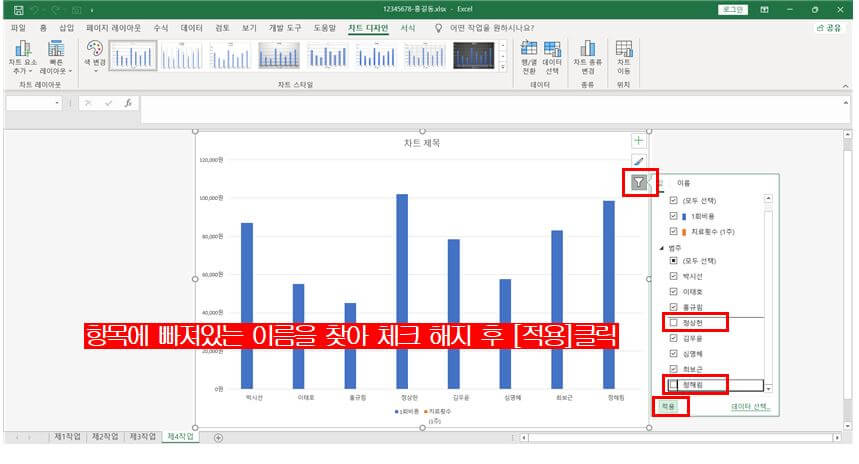Toggle the category (모두 선택) checkbox under 범주

(x=673, y=261)
